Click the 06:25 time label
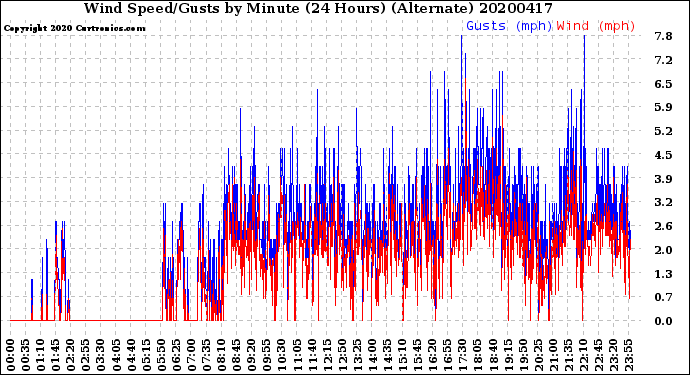690x375 pixels. (x=176, y=355)
